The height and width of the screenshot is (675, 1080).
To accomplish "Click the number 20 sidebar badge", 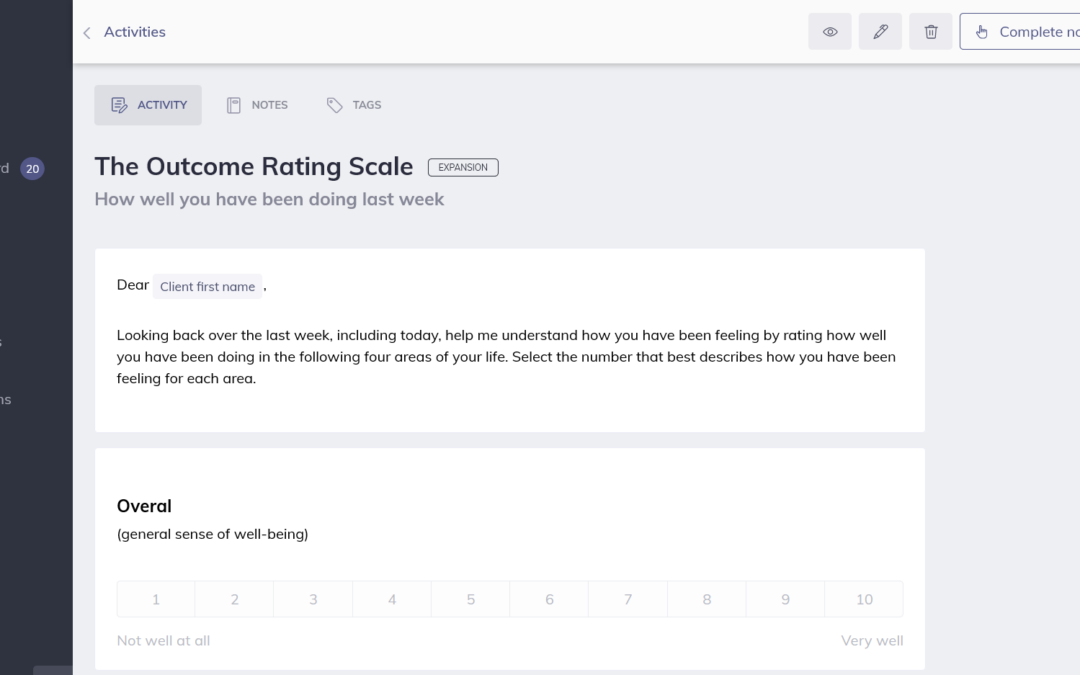I will 33,169.
